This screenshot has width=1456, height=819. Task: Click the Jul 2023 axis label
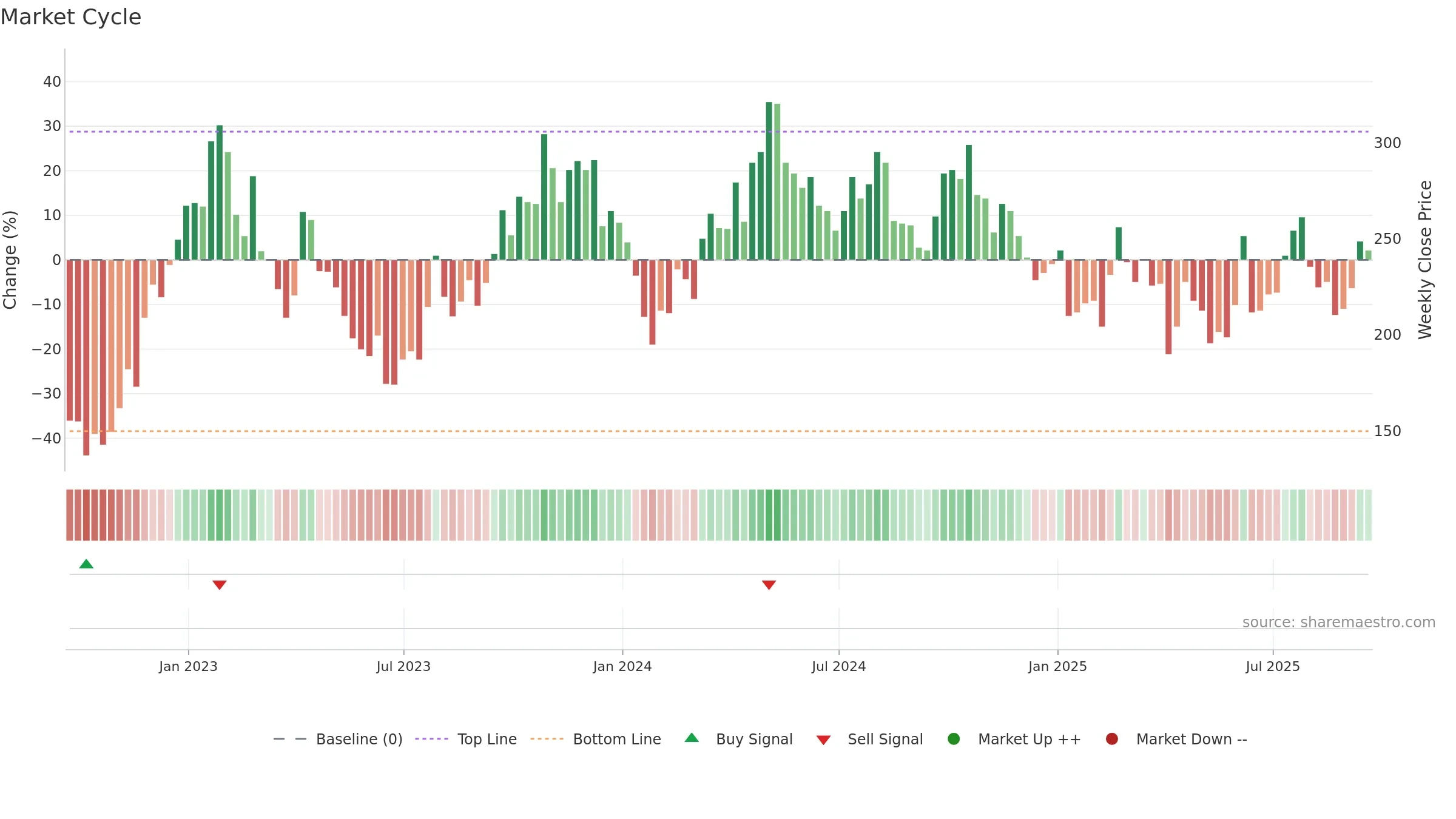403,666
